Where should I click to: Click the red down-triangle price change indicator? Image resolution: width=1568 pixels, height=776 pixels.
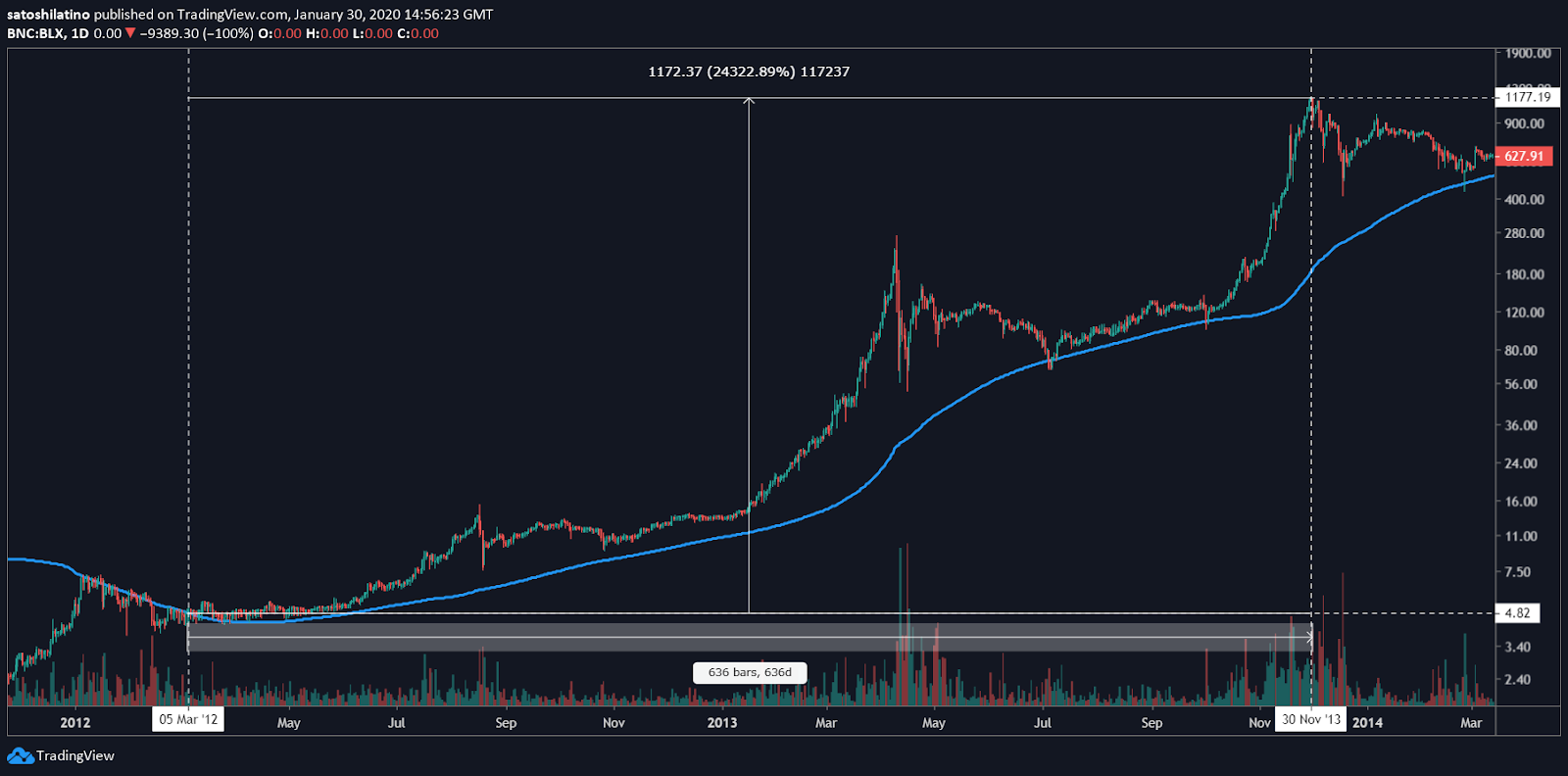click(x=130, y=33)
